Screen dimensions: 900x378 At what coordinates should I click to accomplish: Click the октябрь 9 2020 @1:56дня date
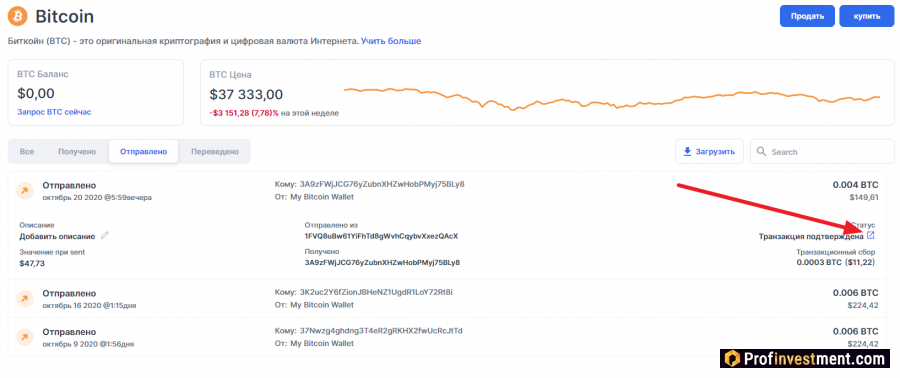[88, 344]
